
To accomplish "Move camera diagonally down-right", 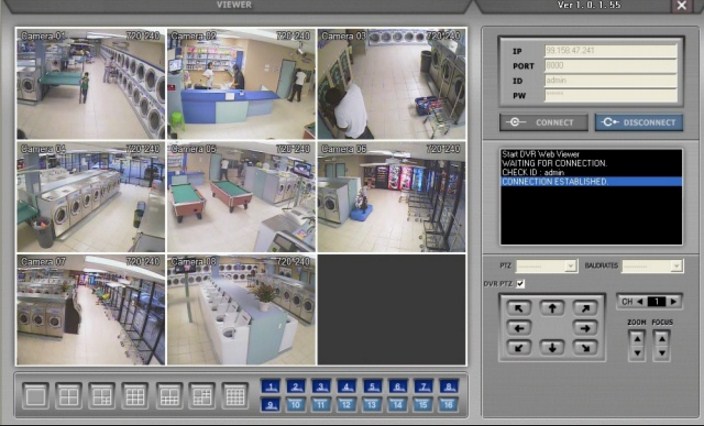I will point(585,347).
